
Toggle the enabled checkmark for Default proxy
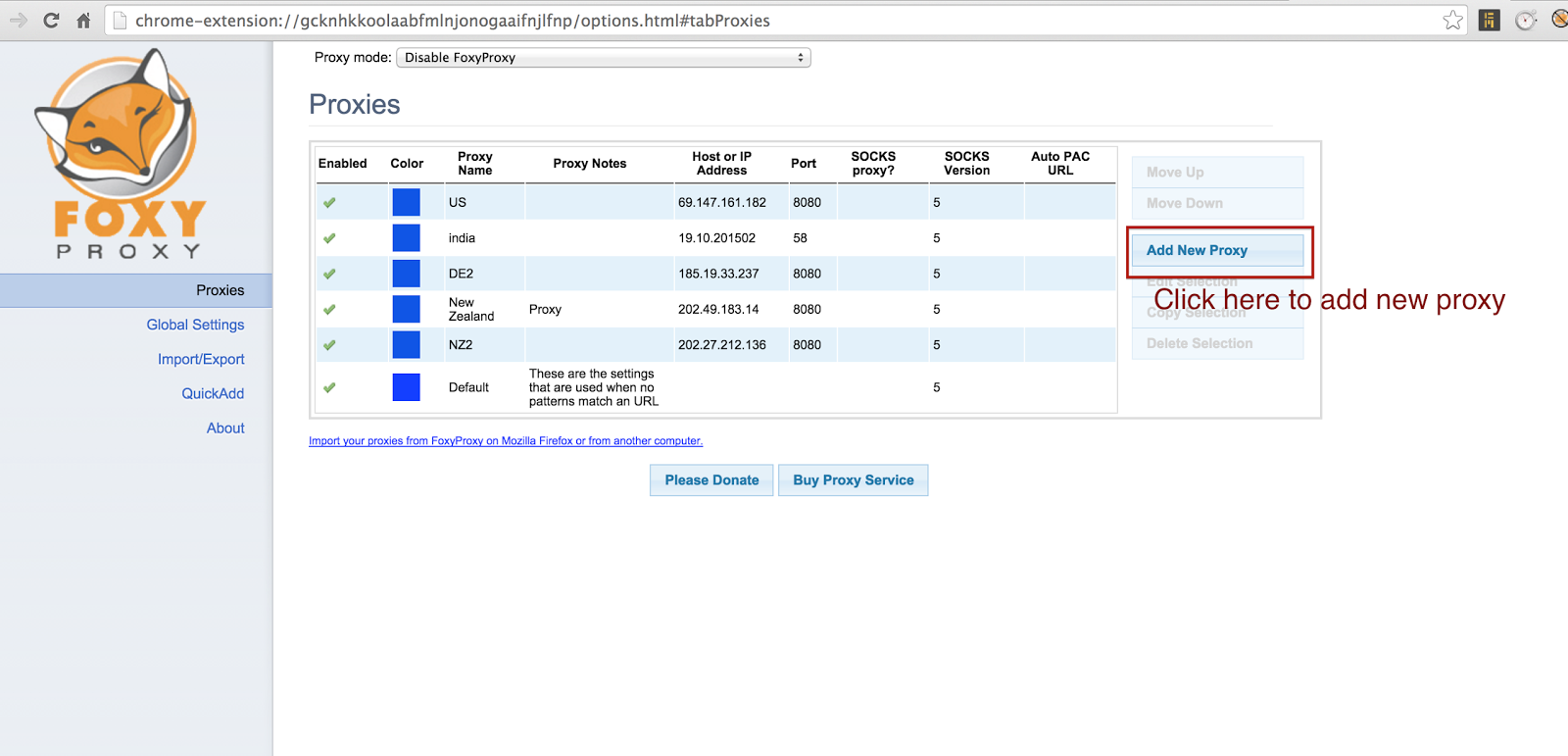[x=329, y=387]
